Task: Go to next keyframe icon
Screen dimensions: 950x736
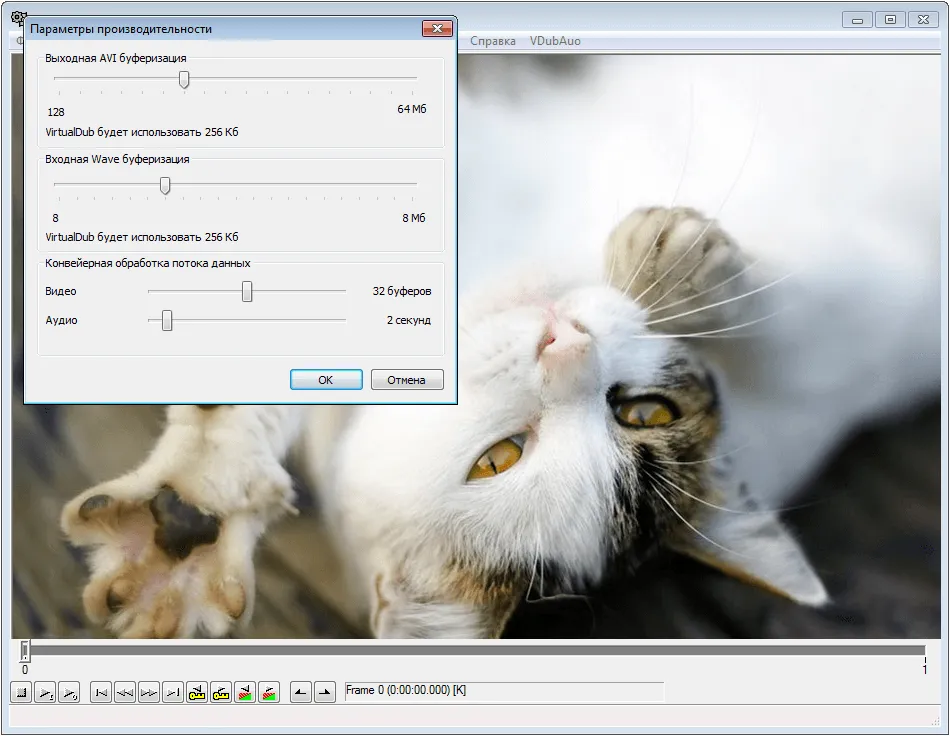Action: click(221, 692)
